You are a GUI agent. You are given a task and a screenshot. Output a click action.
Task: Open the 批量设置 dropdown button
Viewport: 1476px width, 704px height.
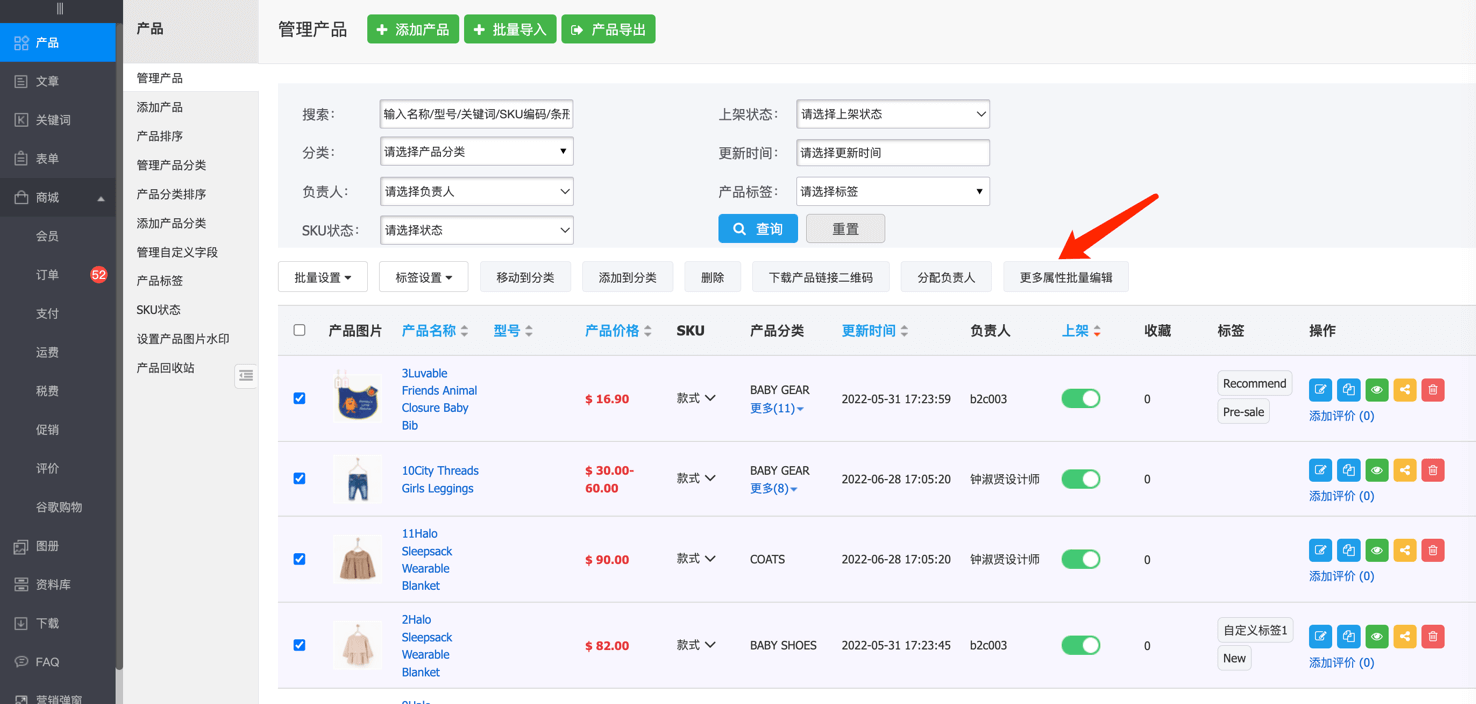pos(322,277)
